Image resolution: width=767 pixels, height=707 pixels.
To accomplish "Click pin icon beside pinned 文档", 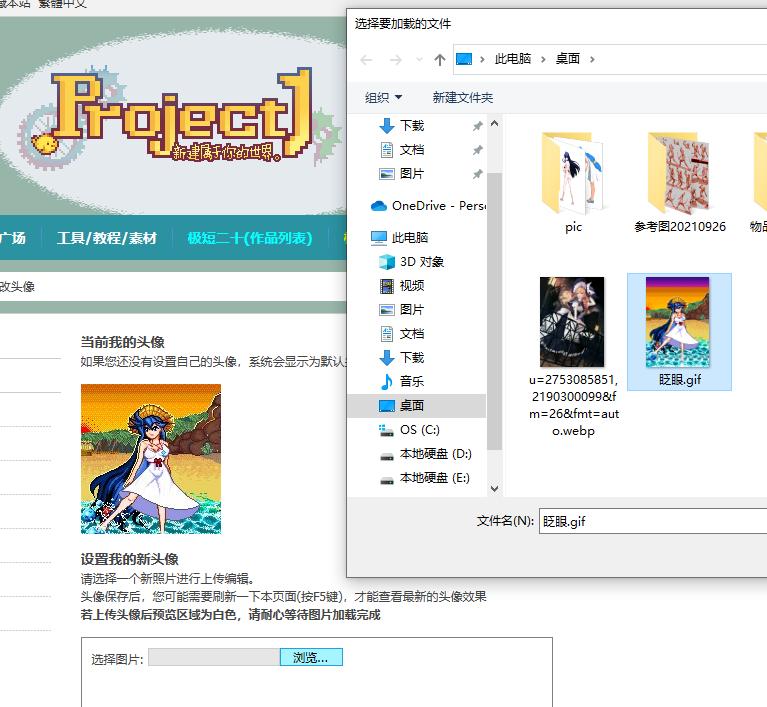I will click(477, 150).
